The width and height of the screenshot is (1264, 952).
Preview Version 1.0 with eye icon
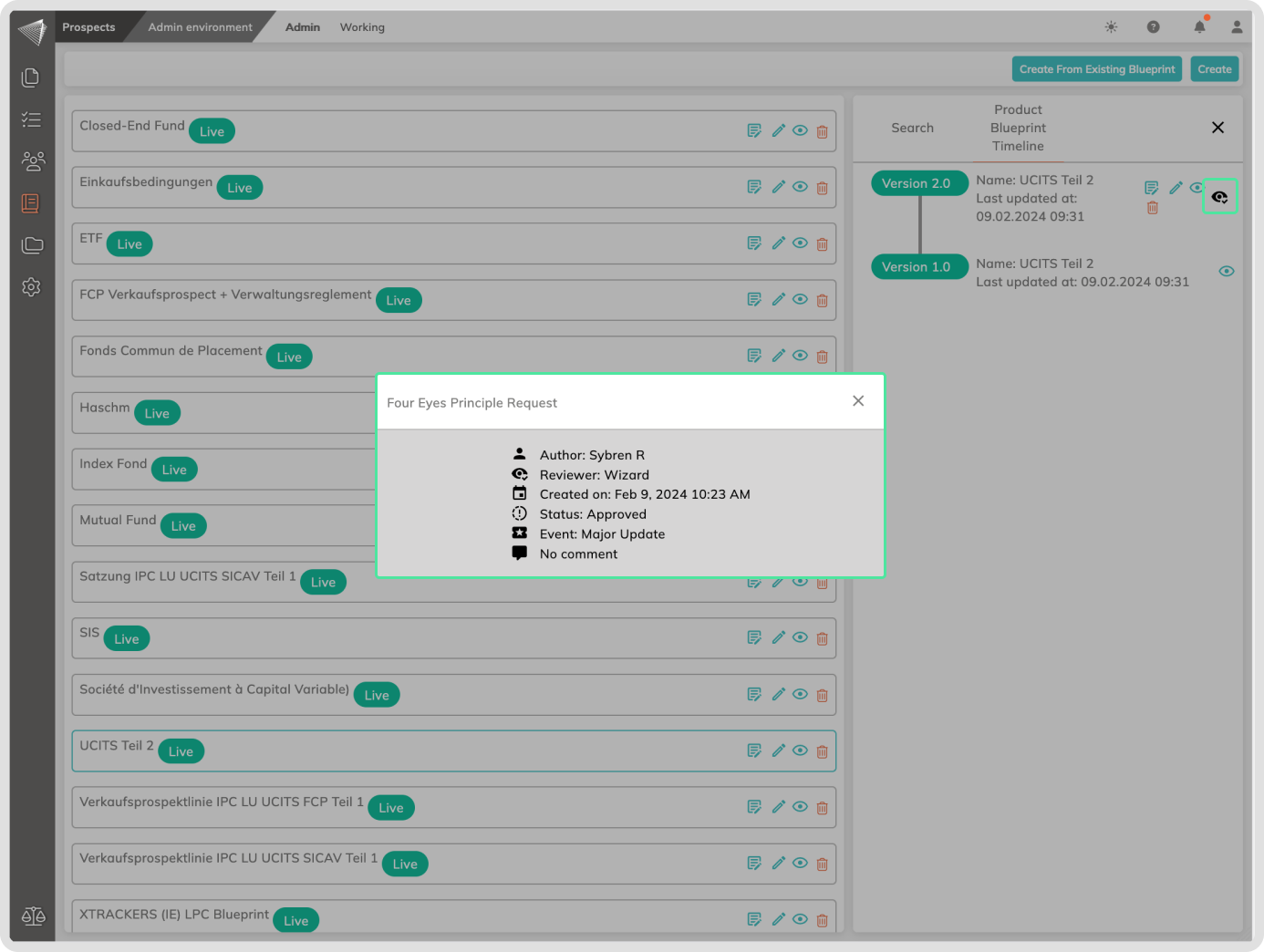1227,271
